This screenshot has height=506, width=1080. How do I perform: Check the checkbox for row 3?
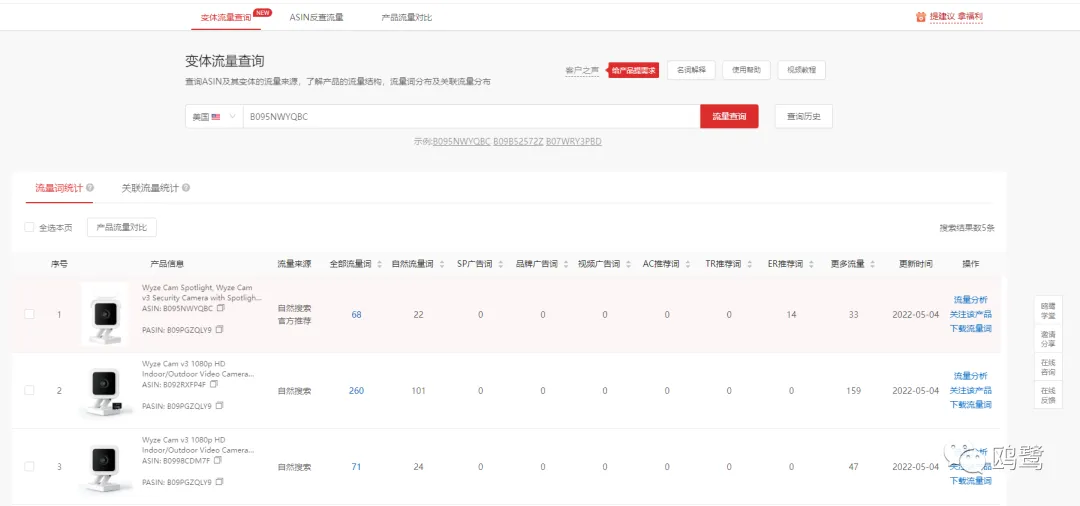click(29, 466)
